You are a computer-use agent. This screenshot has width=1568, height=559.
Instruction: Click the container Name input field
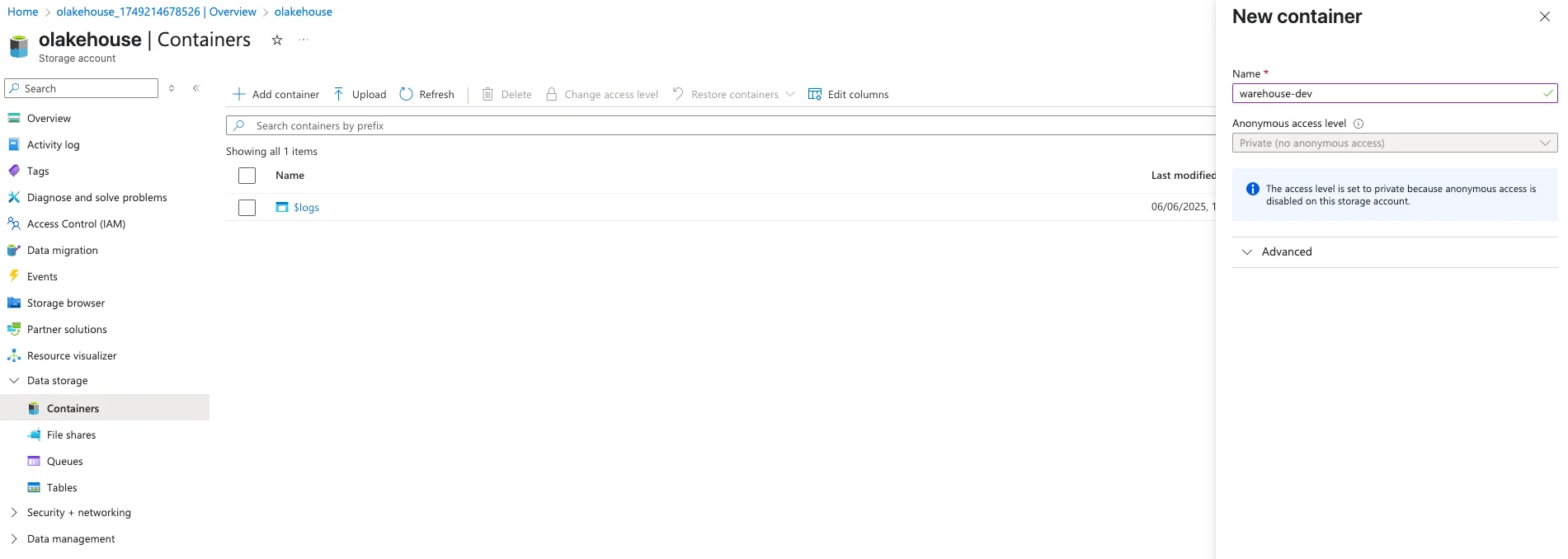(1386, 94)
